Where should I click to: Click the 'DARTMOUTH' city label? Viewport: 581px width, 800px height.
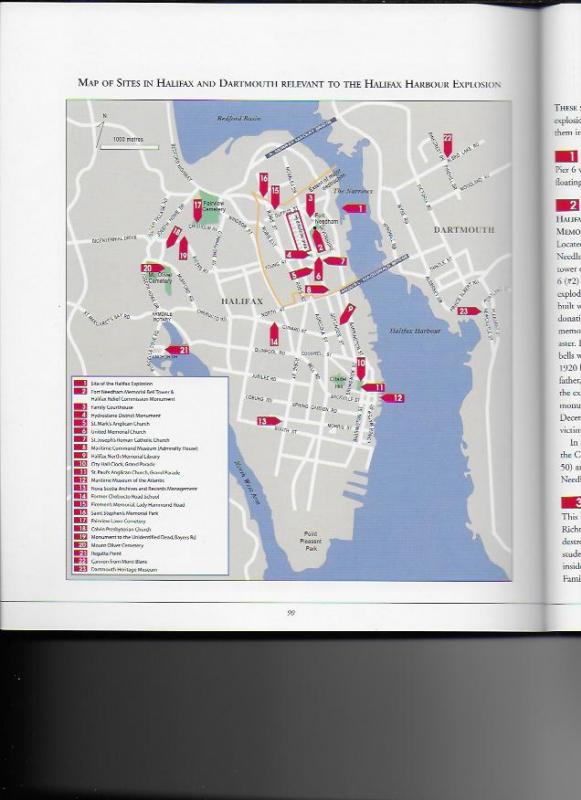point(464,230)
